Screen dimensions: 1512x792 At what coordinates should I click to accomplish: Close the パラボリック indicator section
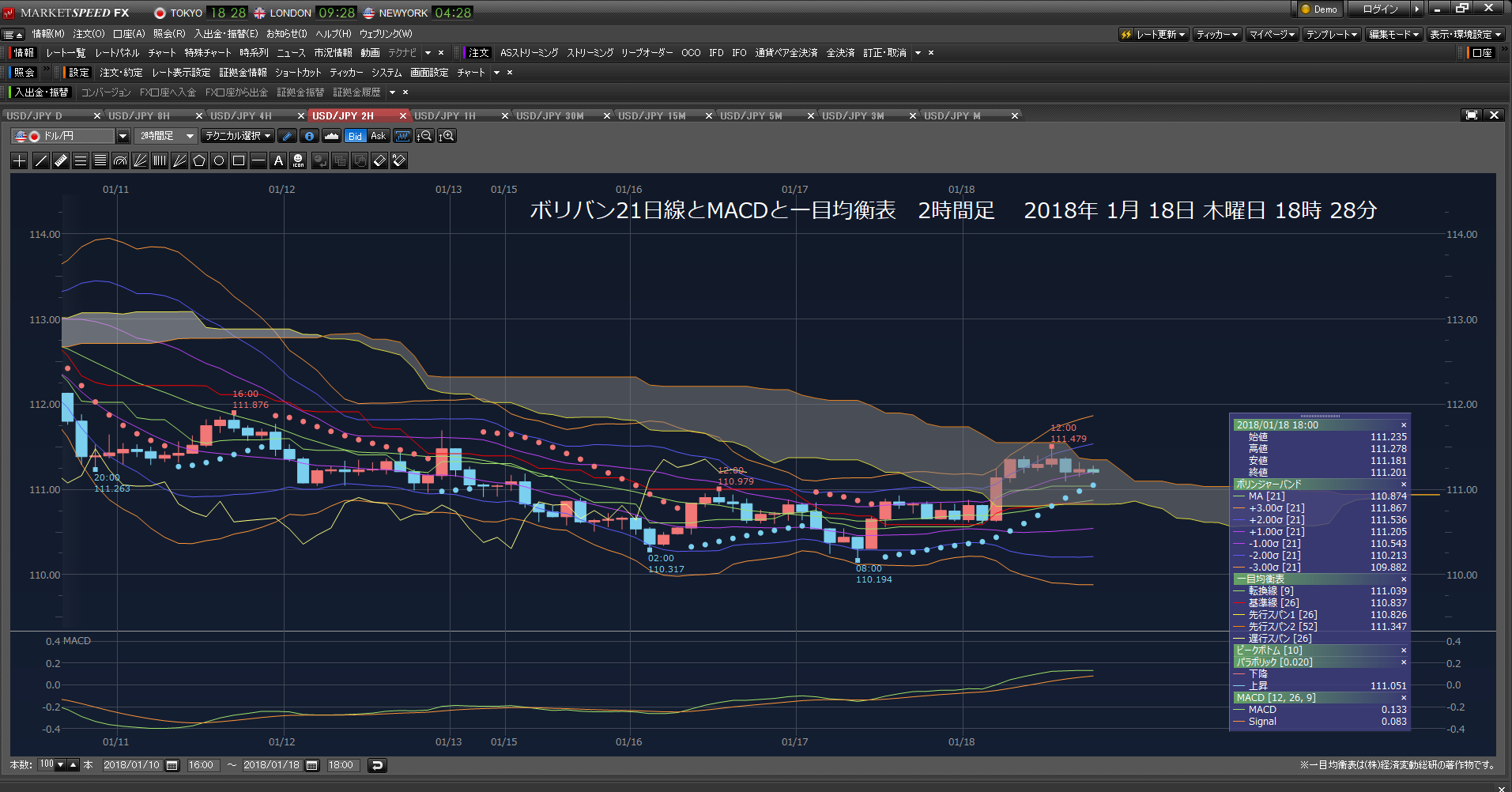point(1404,662)
